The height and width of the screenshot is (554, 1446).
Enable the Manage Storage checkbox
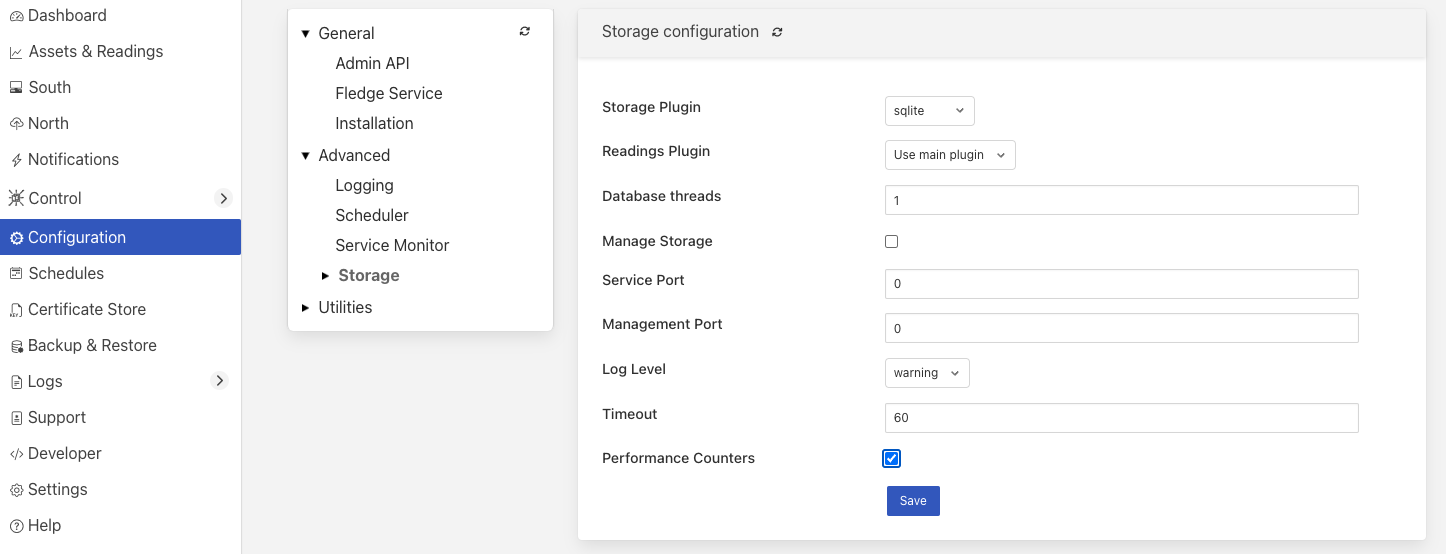coord(892,241)
